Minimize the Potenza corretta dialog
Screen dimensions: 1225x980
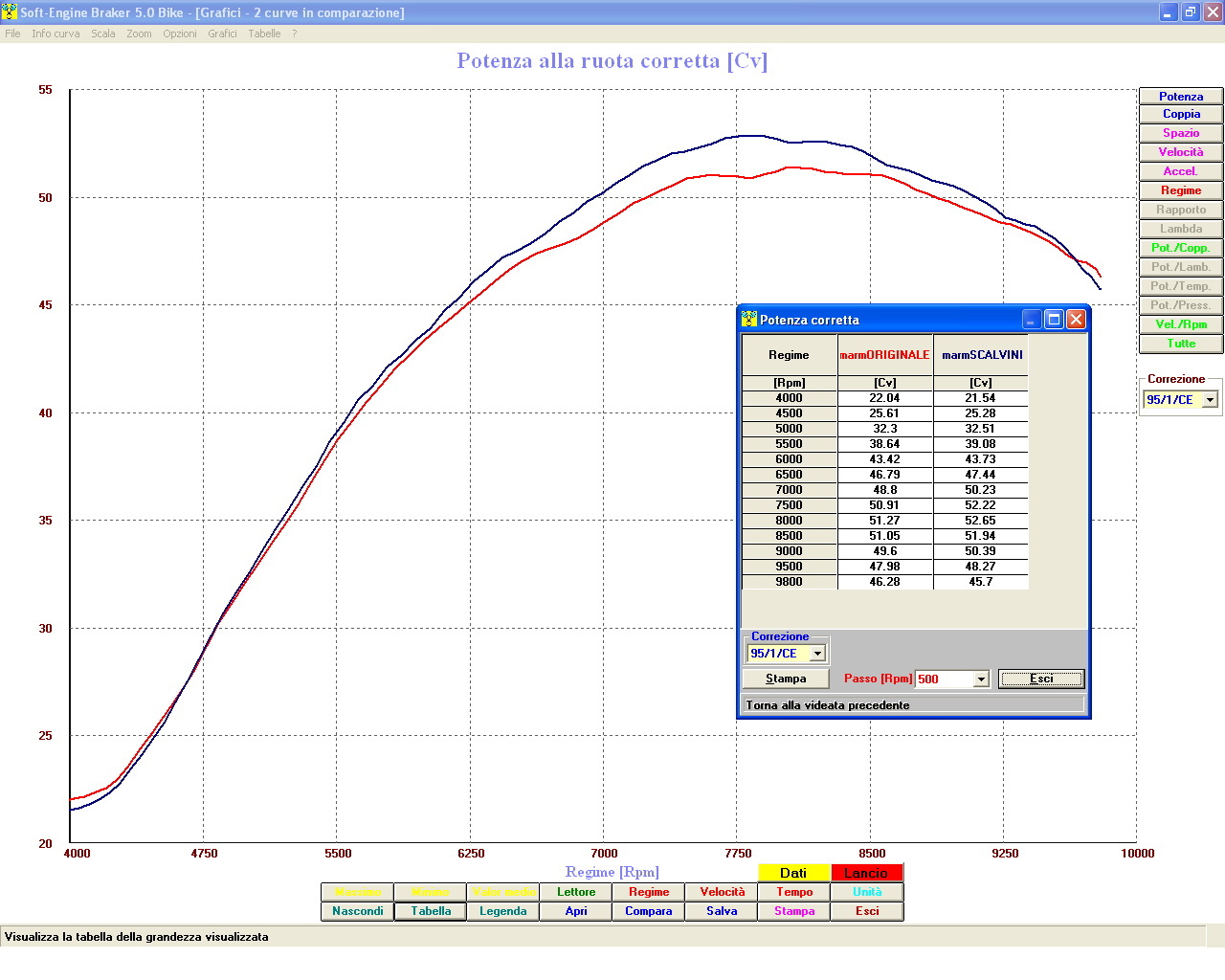click(x=1032, y=320)
